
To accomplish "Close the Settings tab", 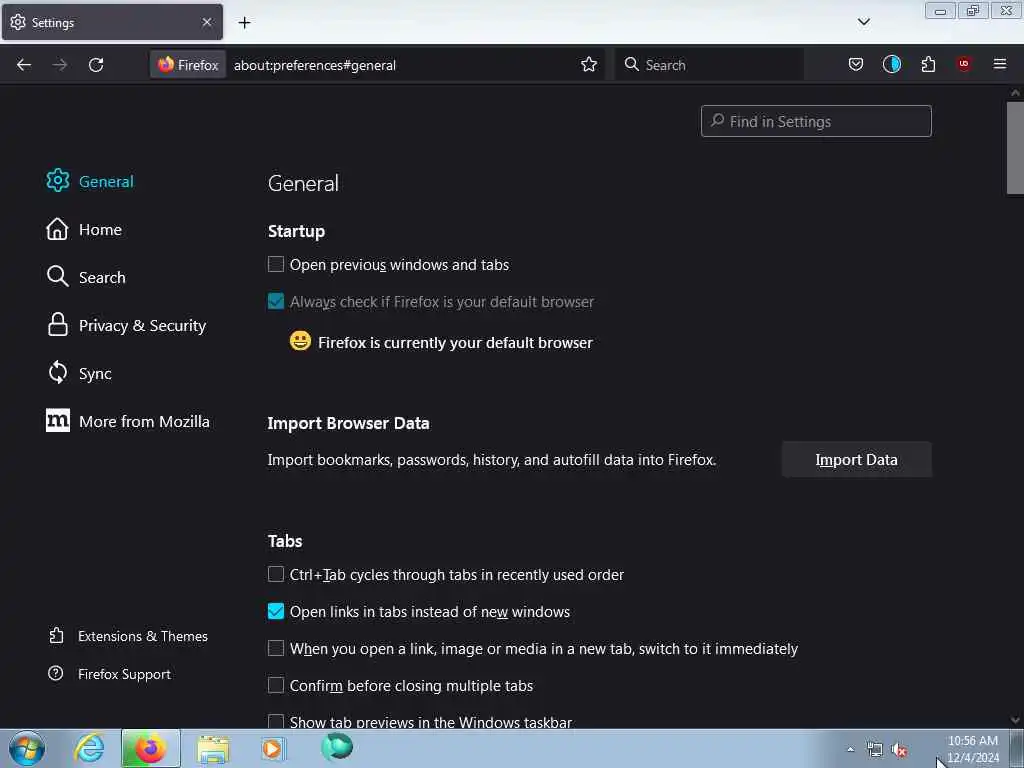I will 207,22.
